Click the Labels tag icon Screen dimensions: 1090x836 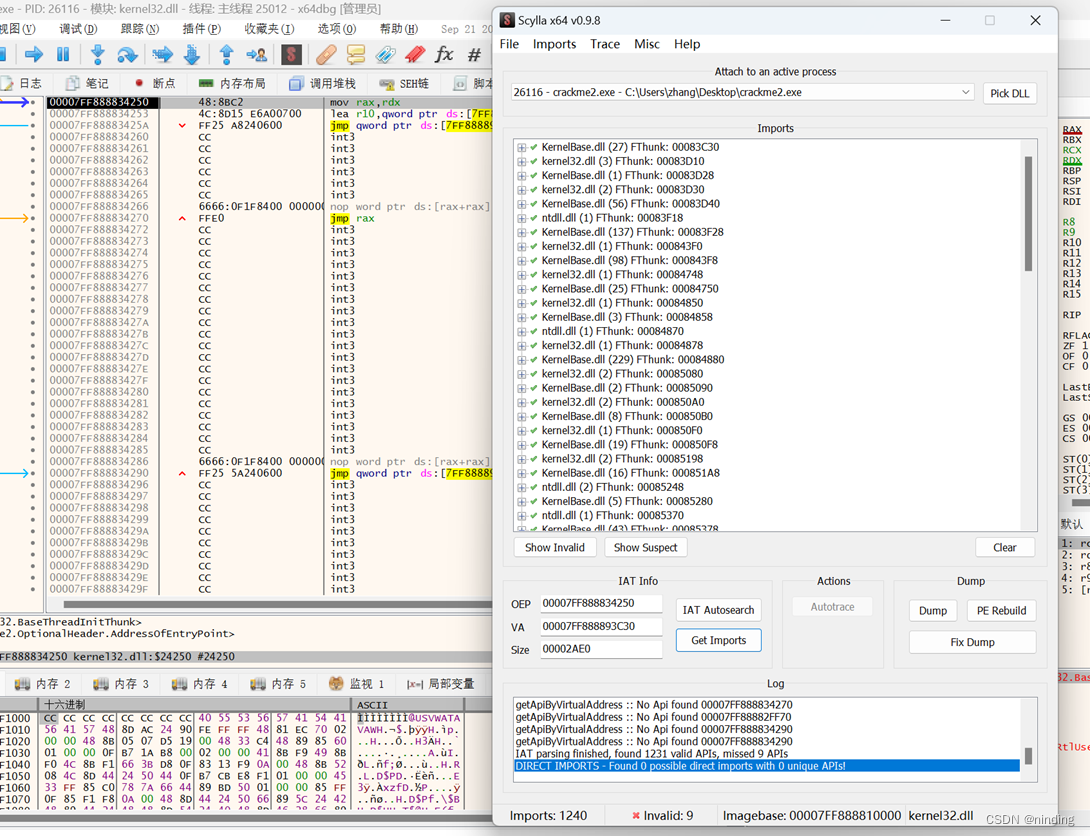(386, 54)
